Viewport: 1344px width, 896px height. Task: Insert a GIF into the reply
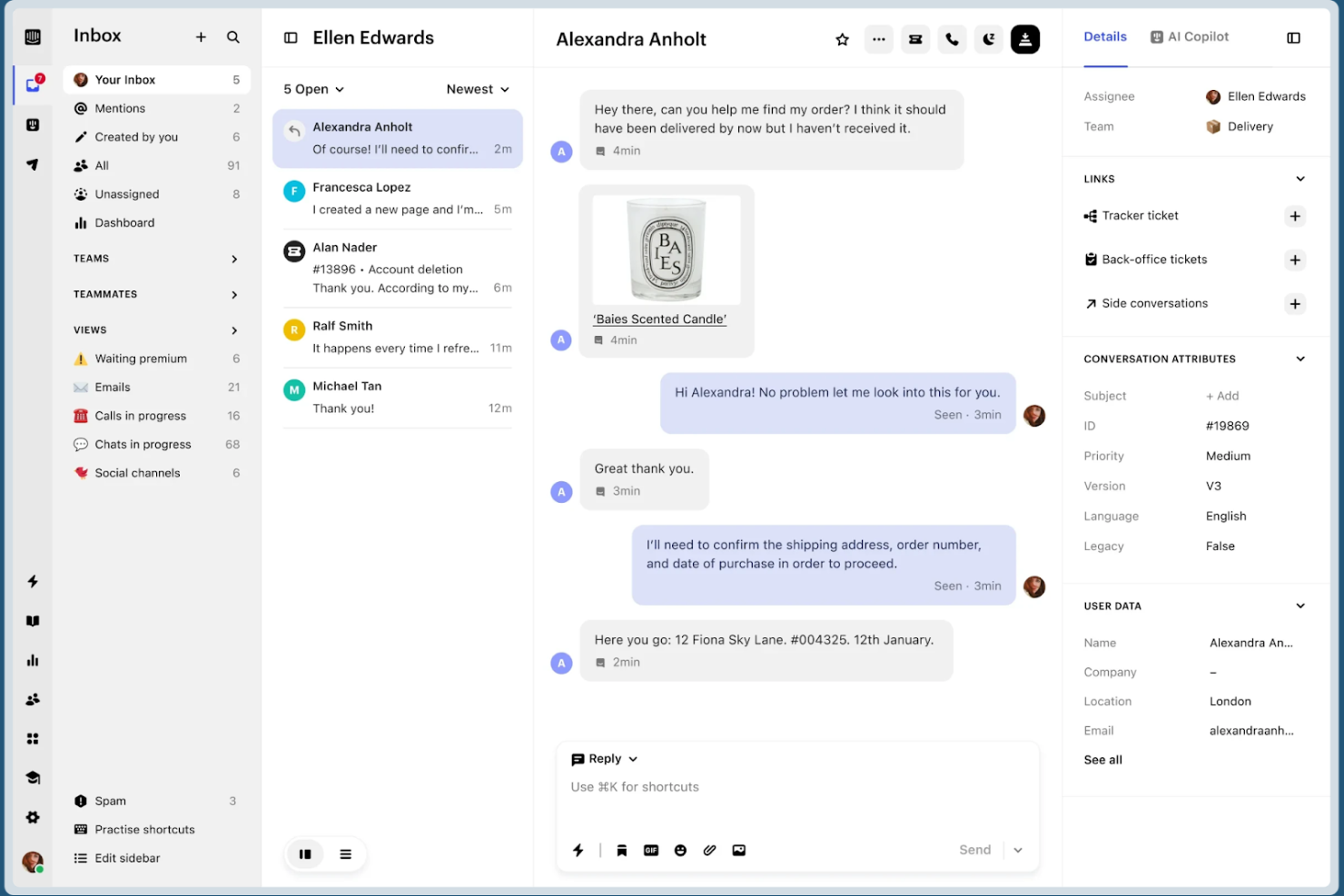coord(651,850)
